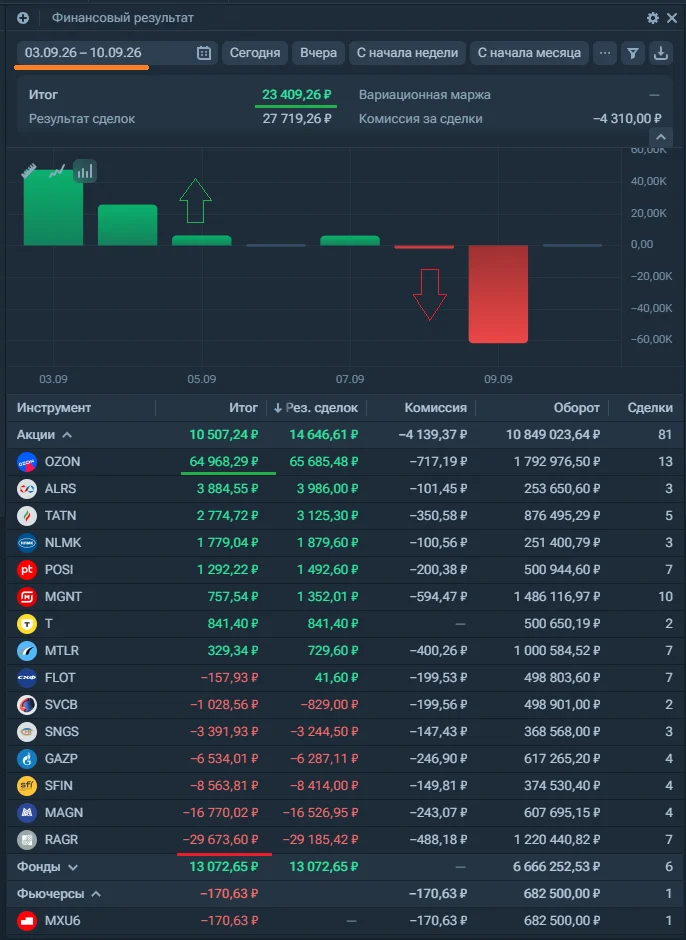Sort by Сделки column header

point(650,408)
